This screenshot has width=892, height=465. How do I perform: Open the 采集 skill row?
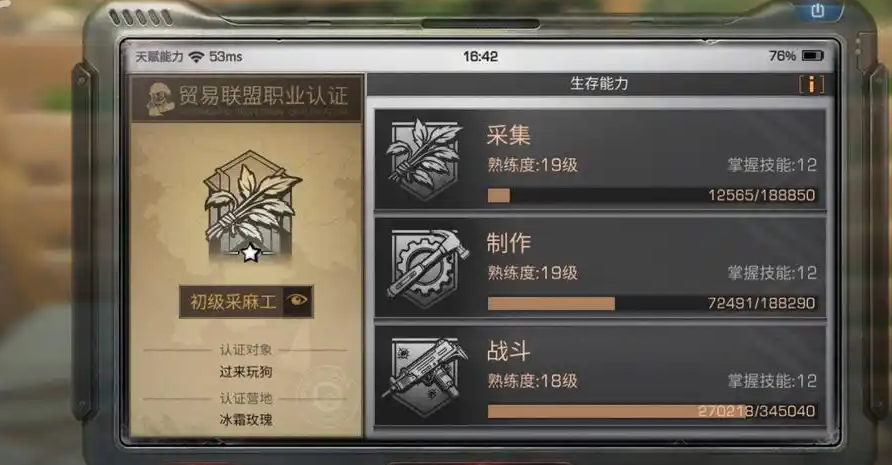pyautogui.click(x=600, y=159)
